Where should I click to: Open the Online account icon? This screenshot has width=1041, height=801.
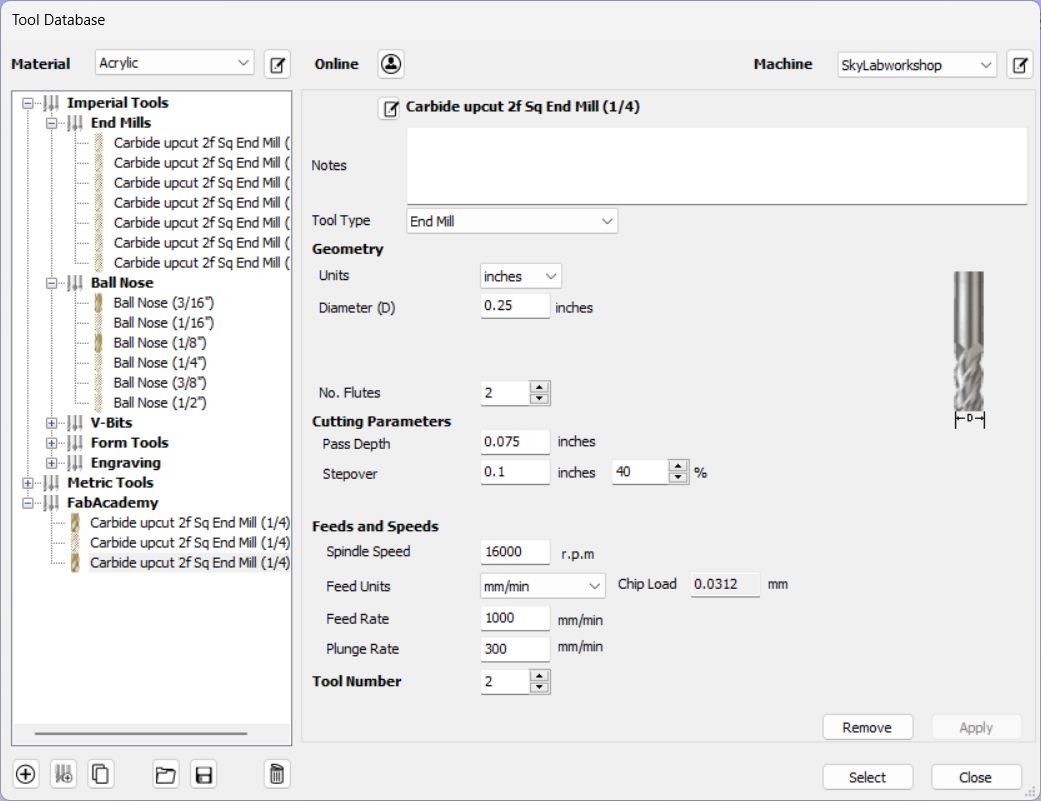coord(391,64)
